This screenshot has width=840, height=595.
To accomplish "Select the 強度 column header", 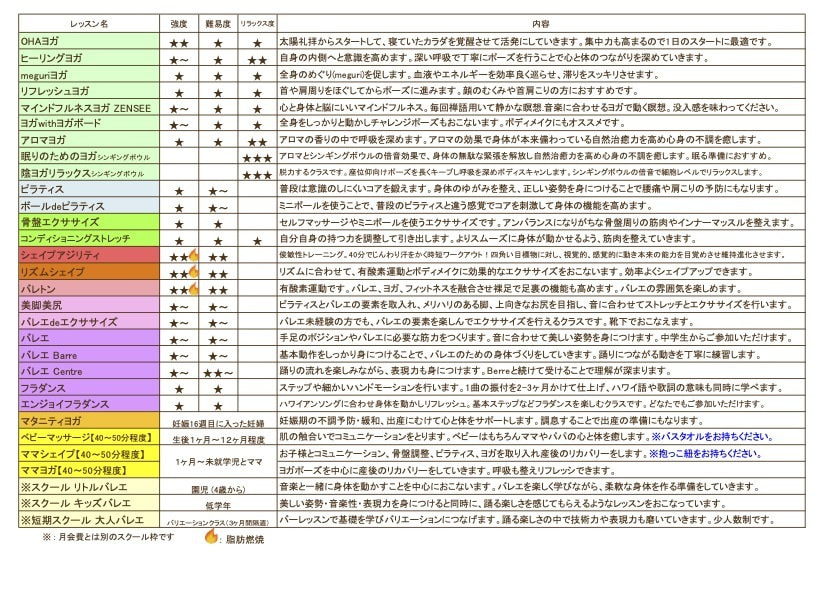I will pos(179,24).
